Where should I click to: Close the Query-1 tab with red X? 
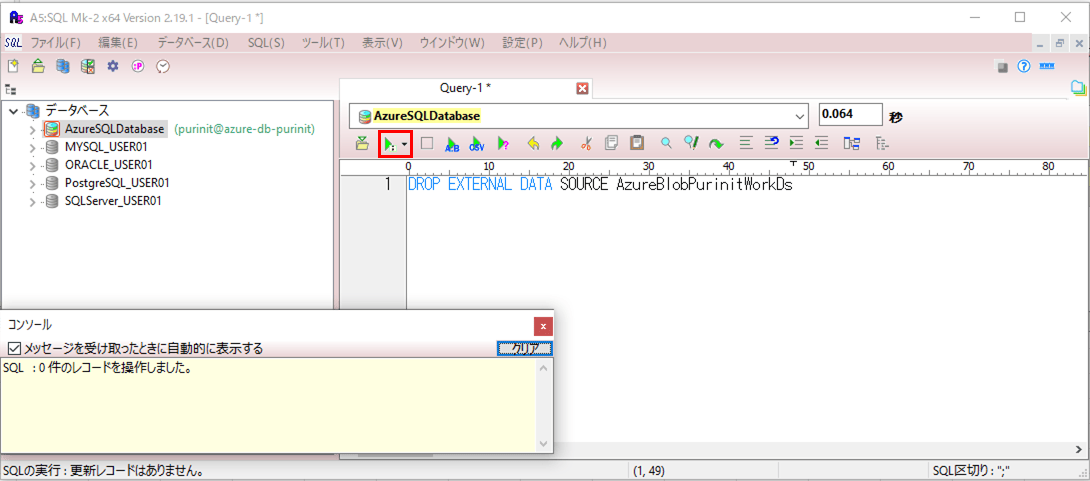pos(583,88)
